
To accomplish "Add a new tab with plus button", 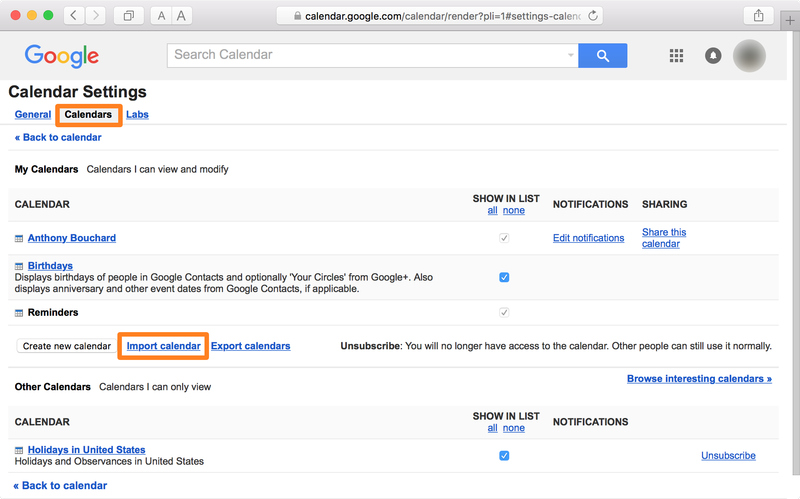I will [790, 21].
